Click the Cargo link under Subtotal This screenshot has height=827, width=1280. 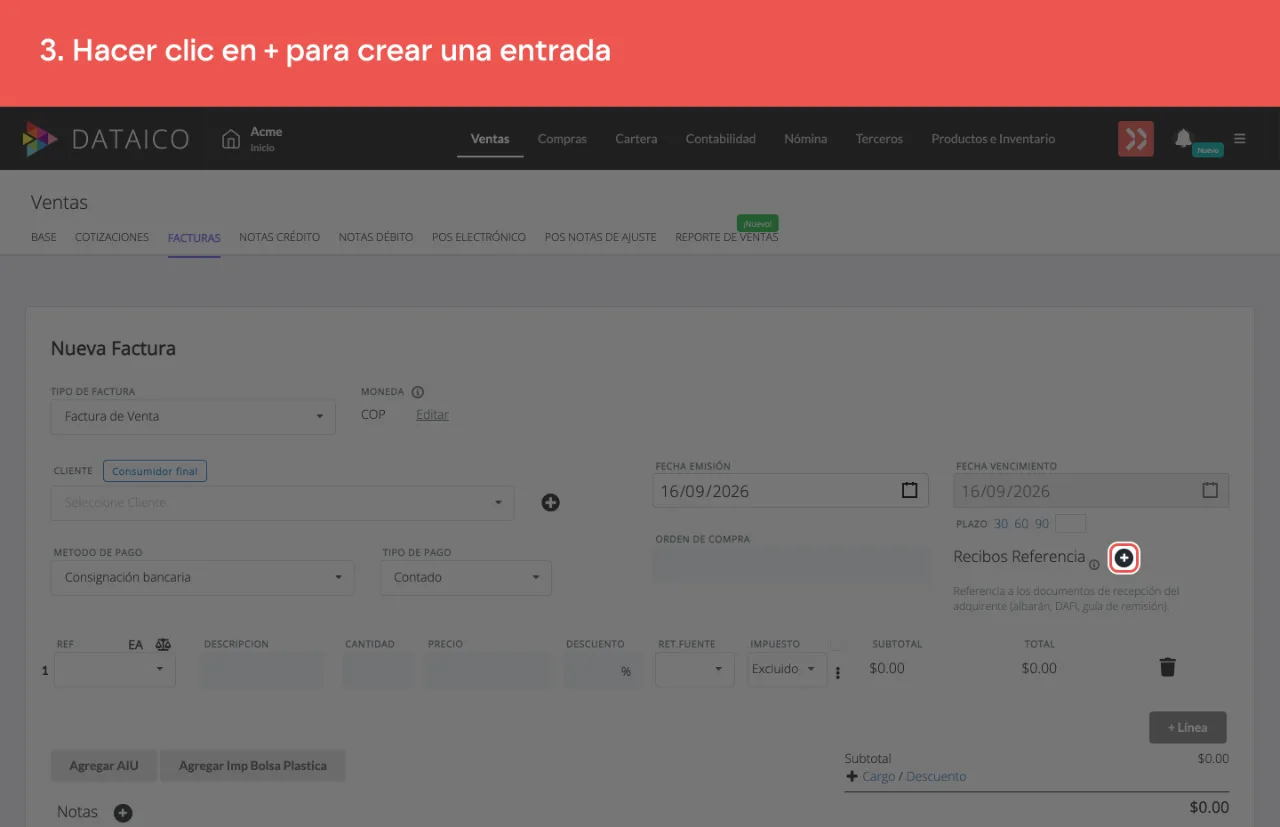(879, 777)
